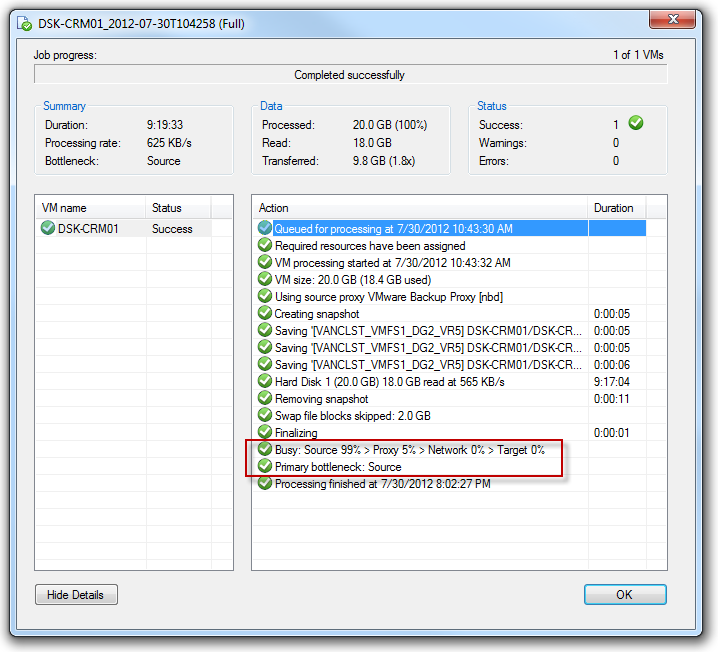Click the VM name column header

point(90,208)
